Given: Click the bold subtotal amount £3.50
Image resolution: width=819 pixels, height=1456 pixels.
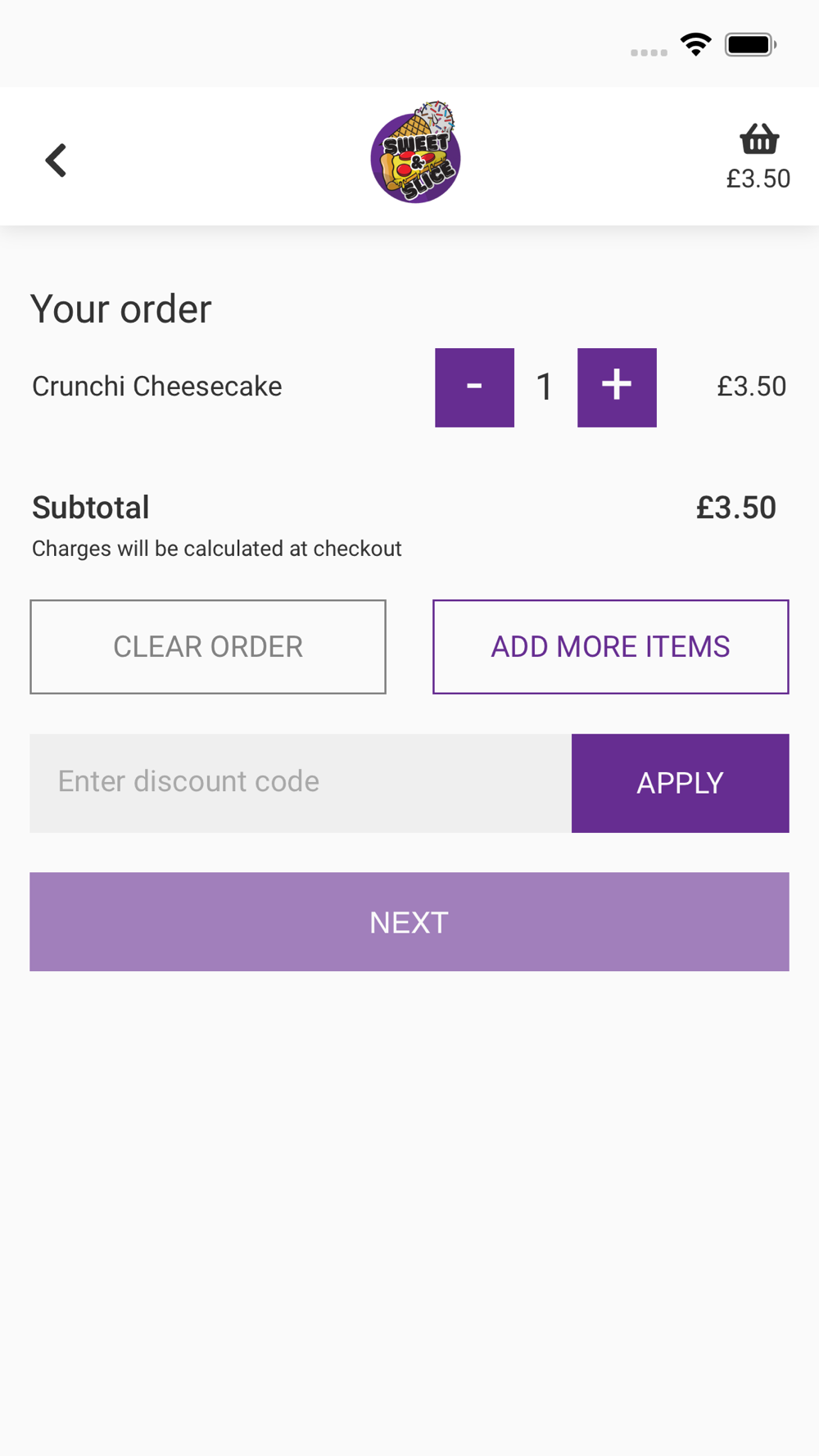Looking at the screenshot, I should 735,508.
